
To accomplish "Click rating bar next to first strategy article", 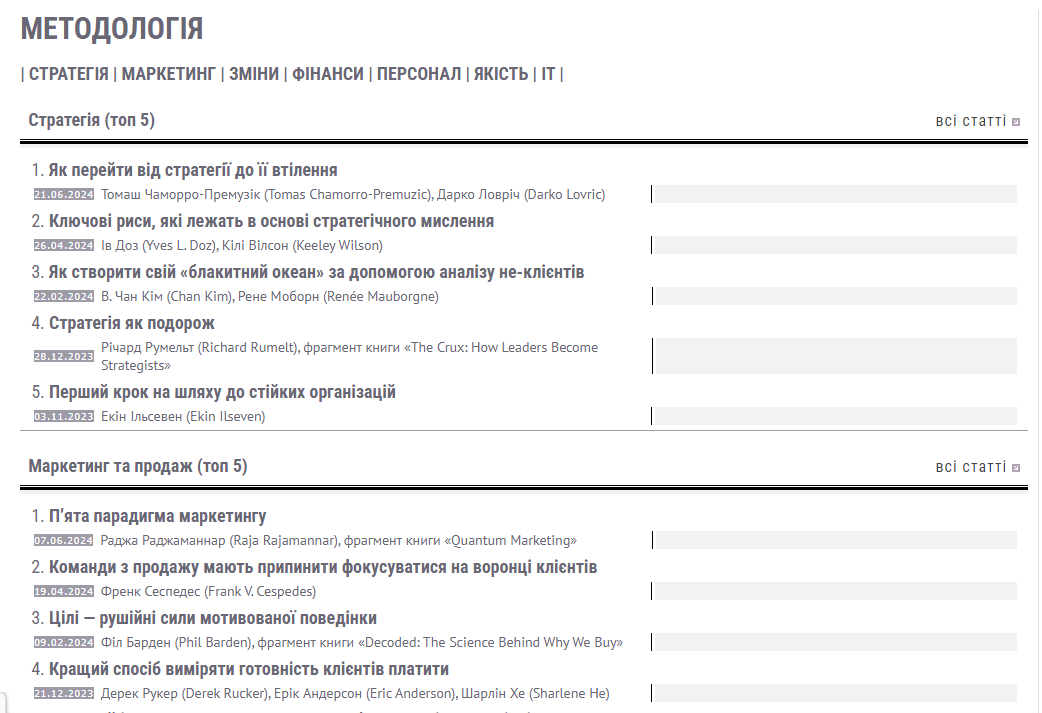I will click(834, 194).
